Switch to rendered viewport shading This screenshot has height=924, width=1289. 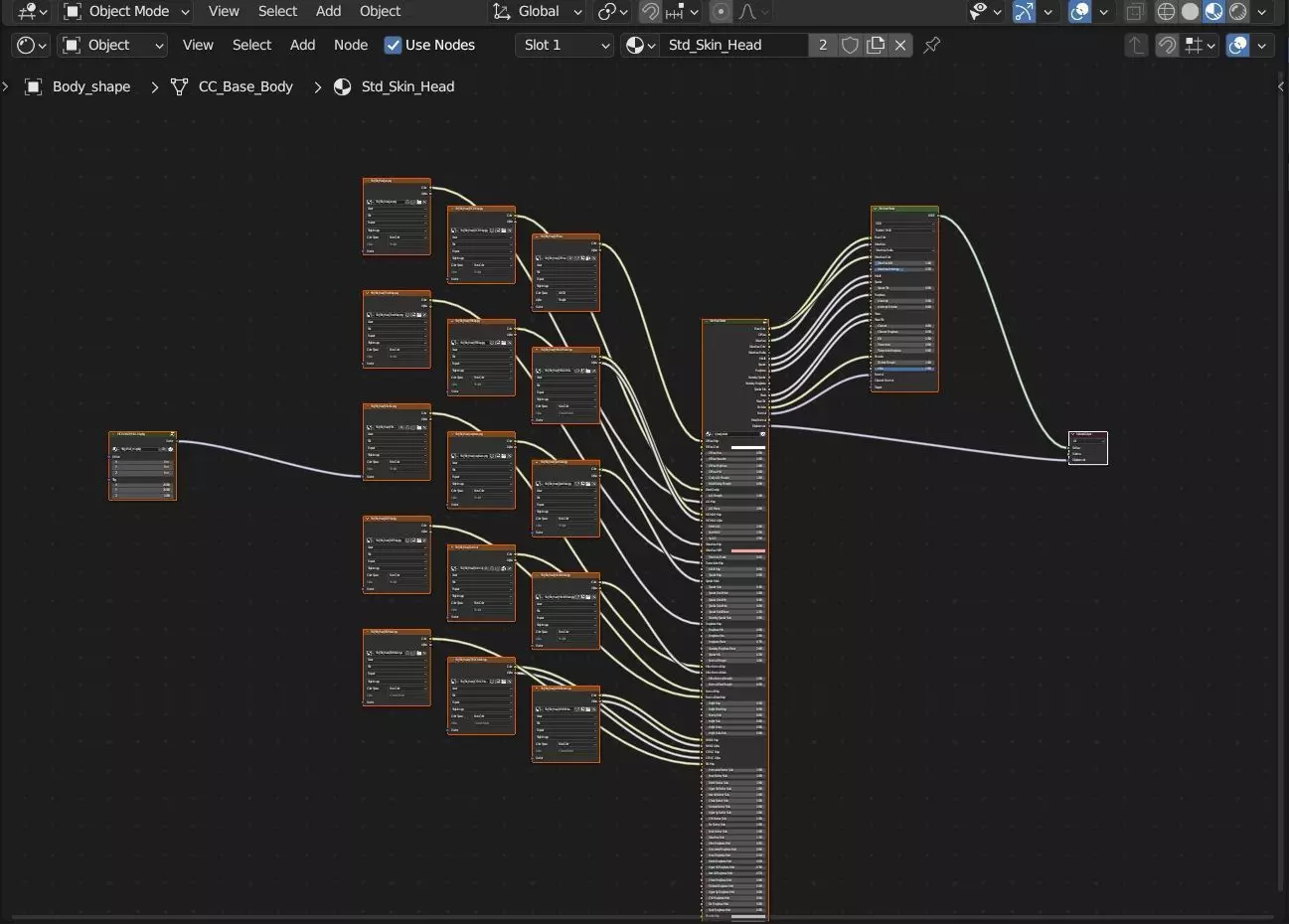(1237, 11)
